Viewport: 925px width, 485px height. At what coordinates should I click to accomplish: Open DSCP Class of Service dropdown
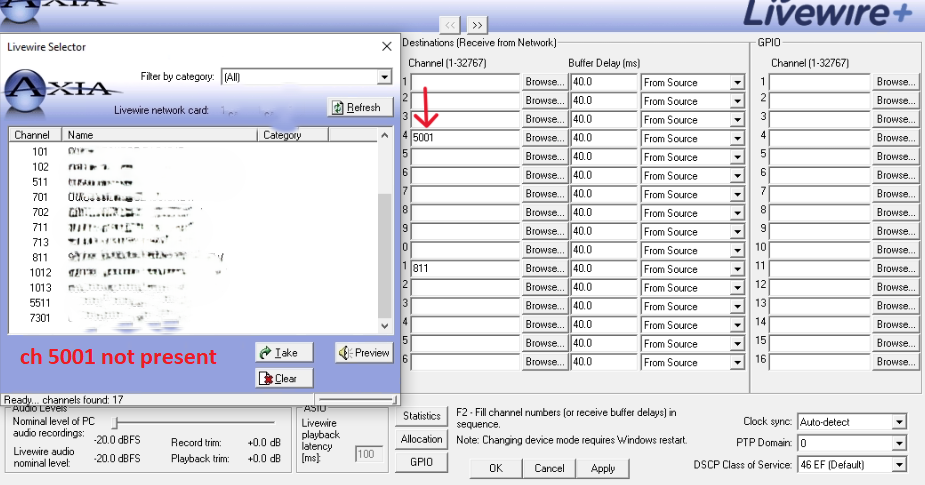click(x=898, y=465)
